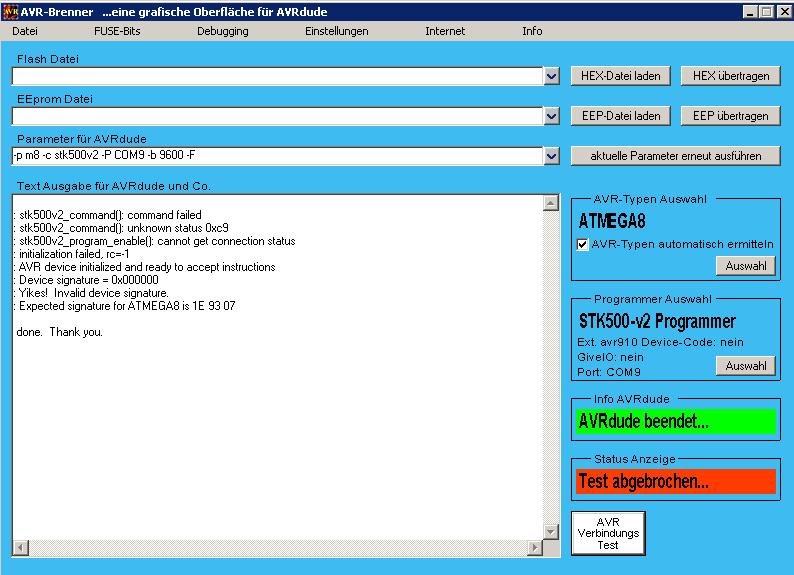
Task: Open the Debugging menu
Action: [223, 31]
